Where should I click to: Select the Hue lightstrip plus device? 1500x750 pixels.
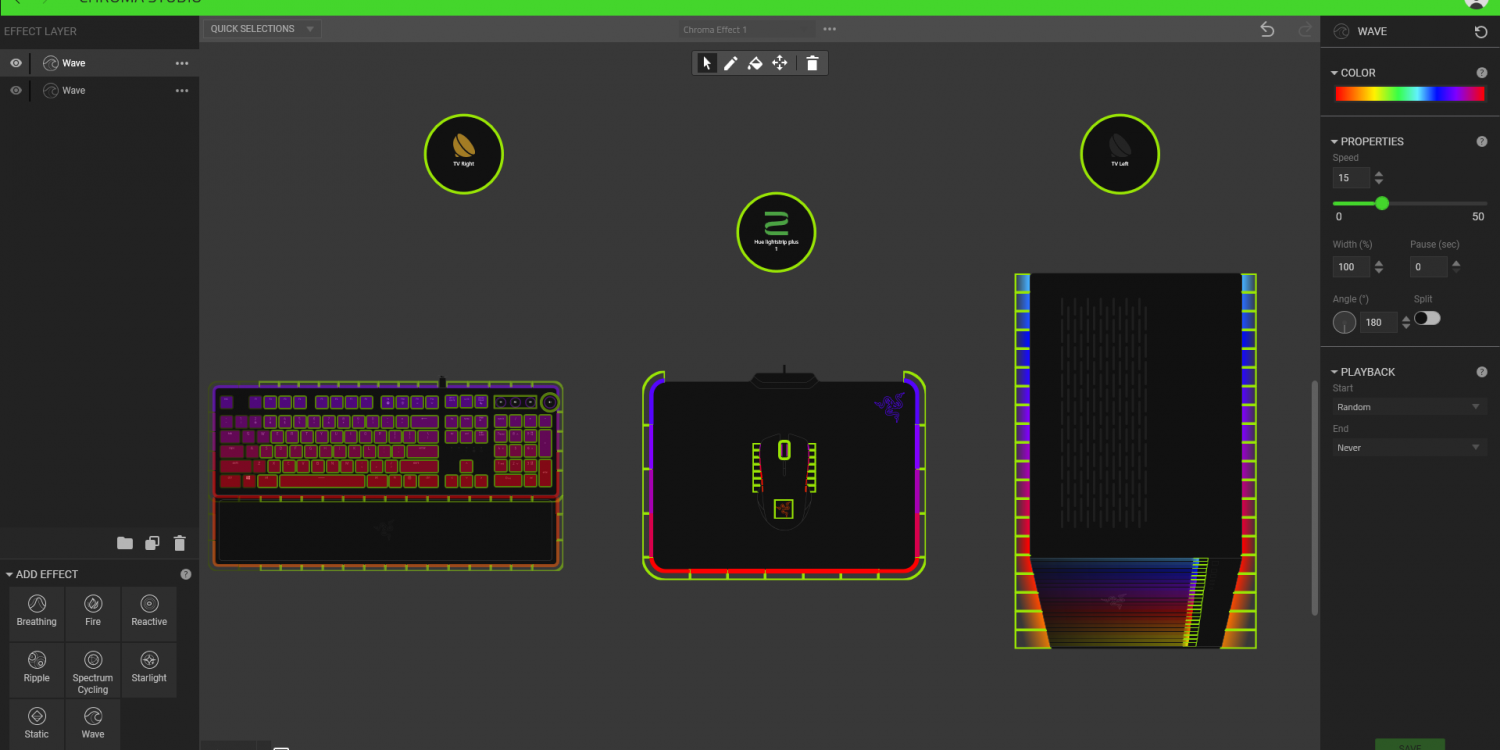click(776, 232)
